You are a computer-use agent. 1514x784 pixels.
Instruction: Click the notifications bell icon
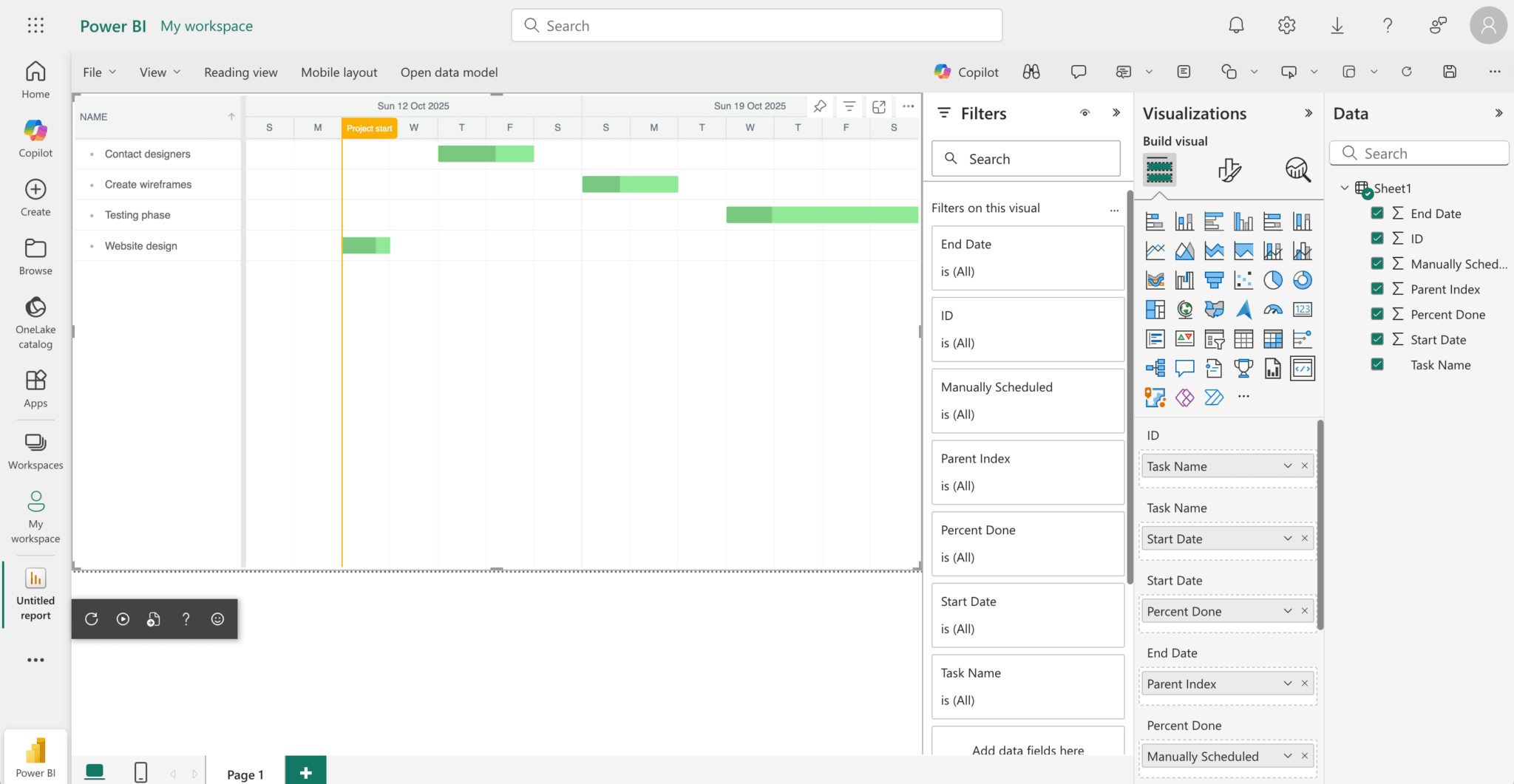[1236, 26]
